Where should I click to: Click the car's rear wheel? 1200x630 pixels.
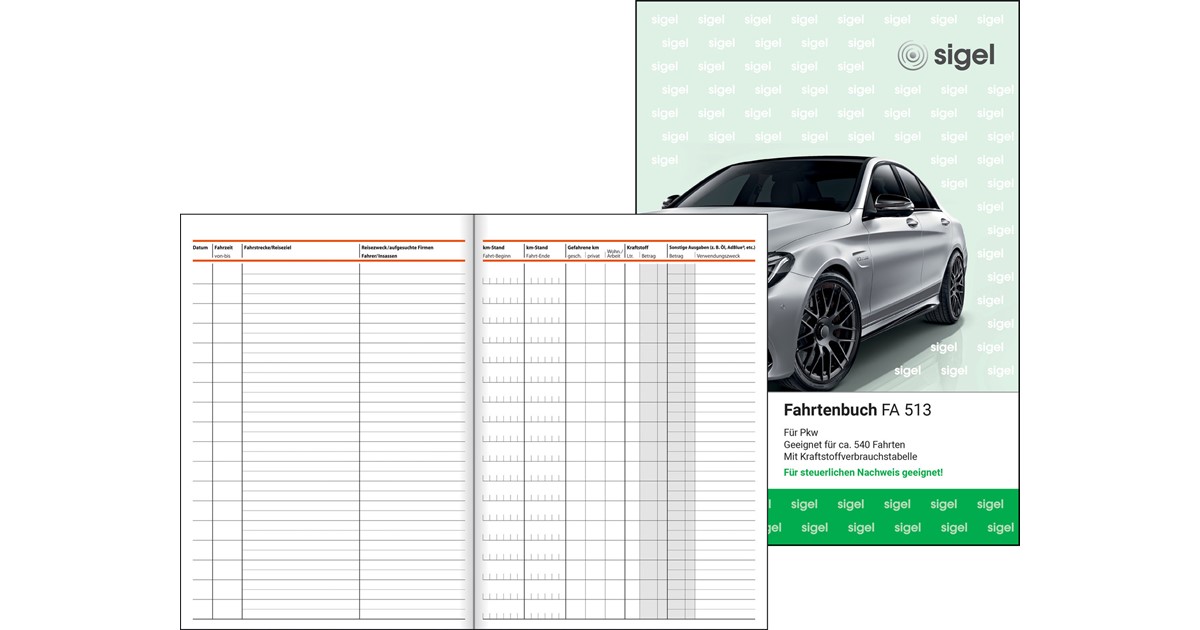pos(953,288)
